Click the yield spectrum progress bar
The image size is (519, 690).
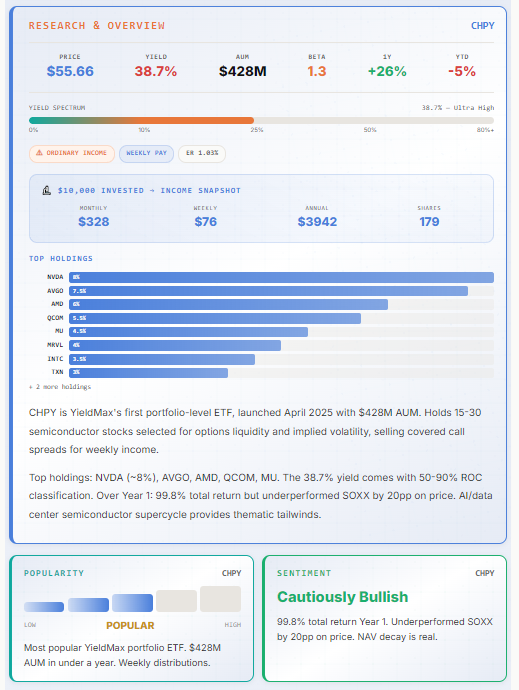261,120
